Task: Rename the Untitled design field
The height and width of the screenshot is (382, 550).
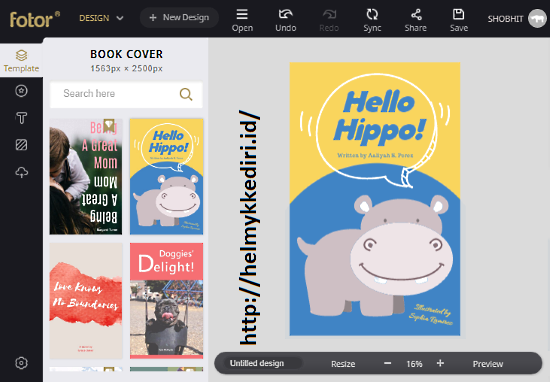Action: coord(262,363)
